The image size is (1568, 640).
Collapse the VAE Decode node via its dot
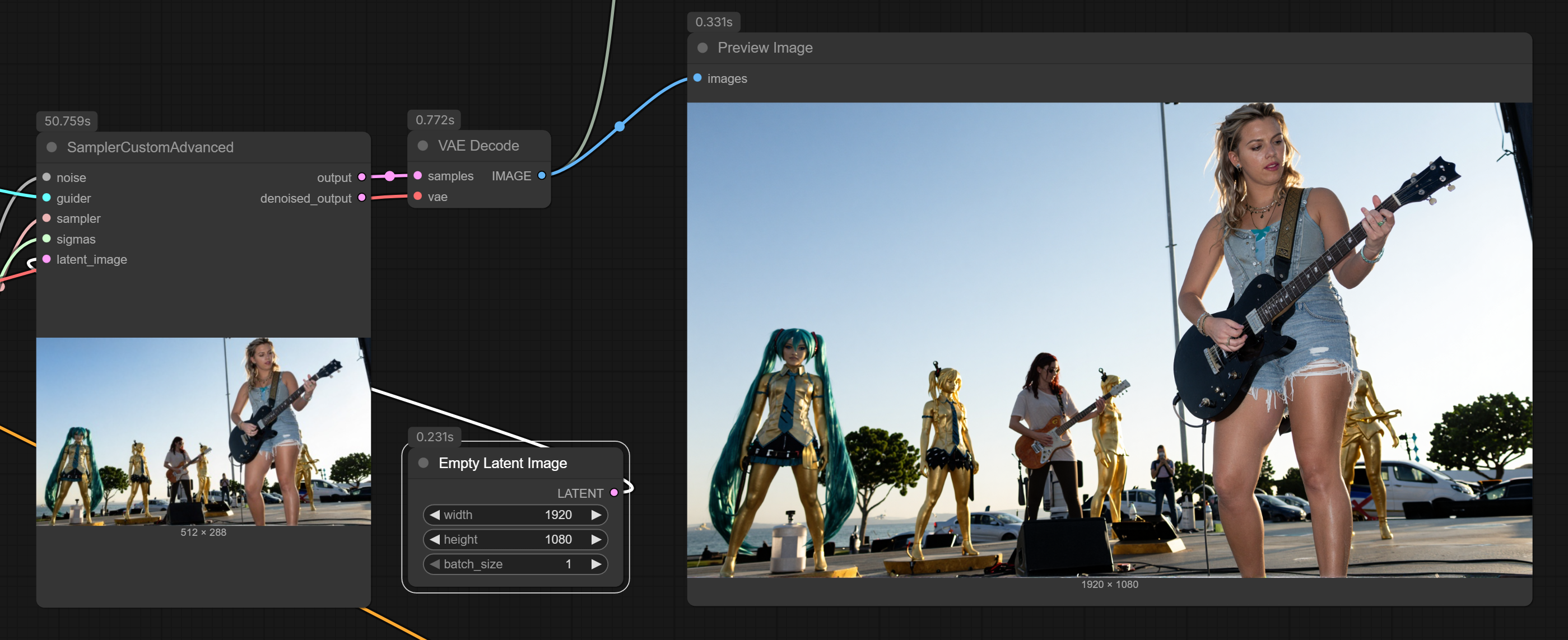(x=422, y=146)
